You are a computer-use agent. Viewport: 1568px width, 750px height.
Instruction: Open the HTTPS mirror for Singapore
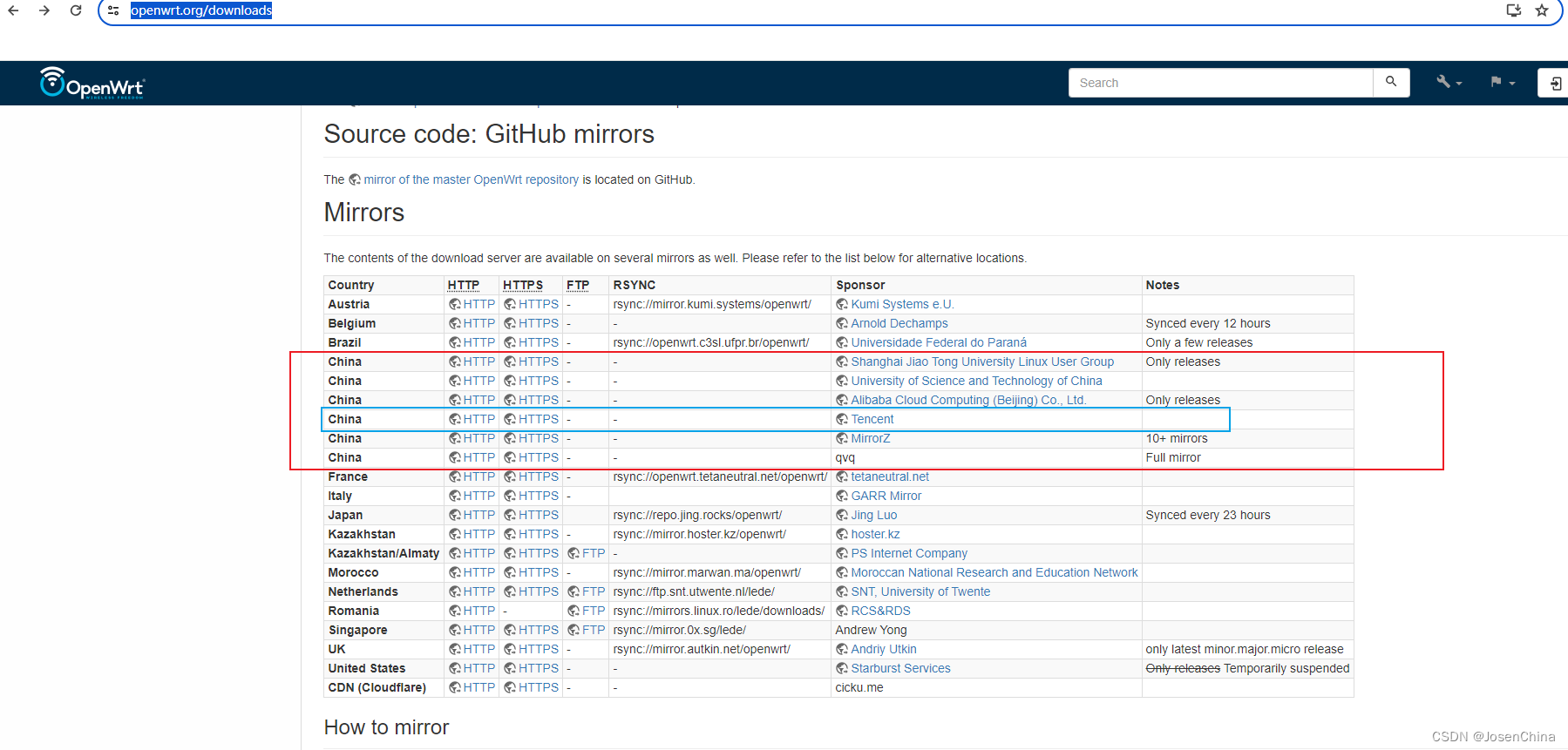tap(538, 630)
